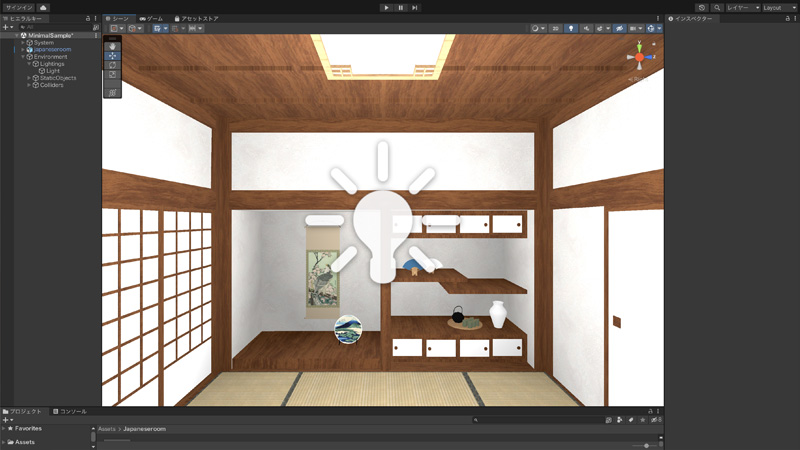Click the Project panel search field
This screenshot has width=800, height=450.
coord(537,420)
